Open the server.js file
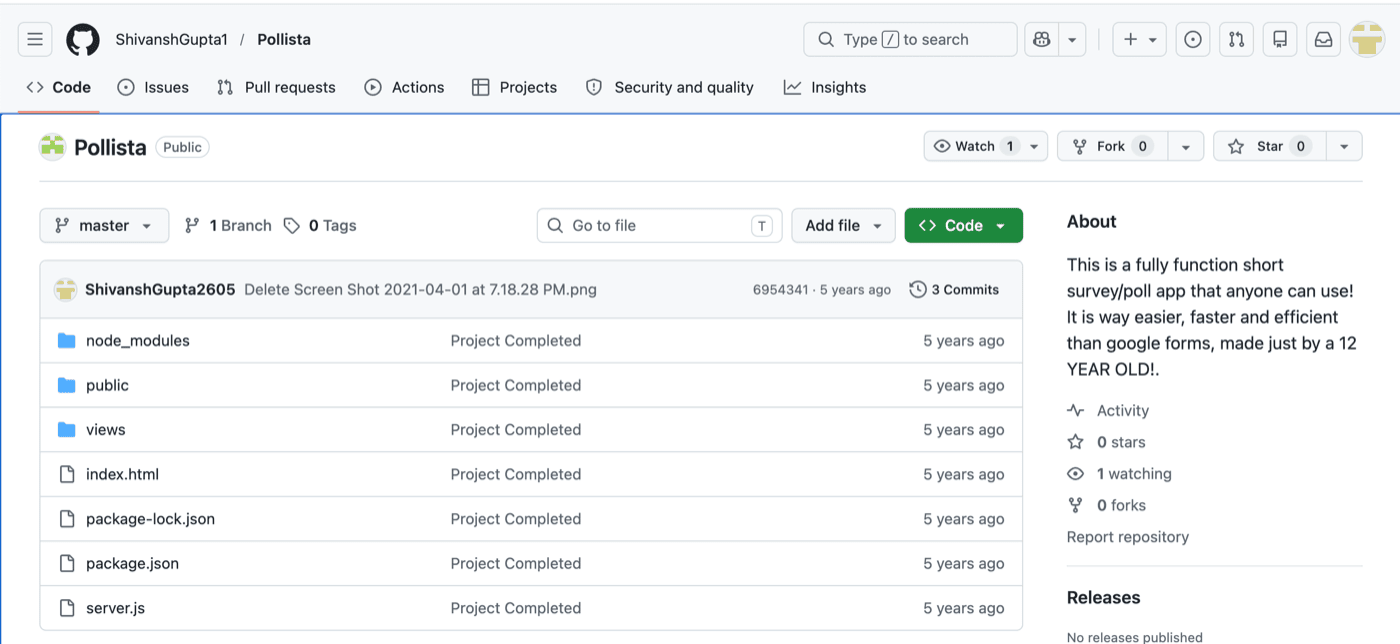 coord(115,608)
